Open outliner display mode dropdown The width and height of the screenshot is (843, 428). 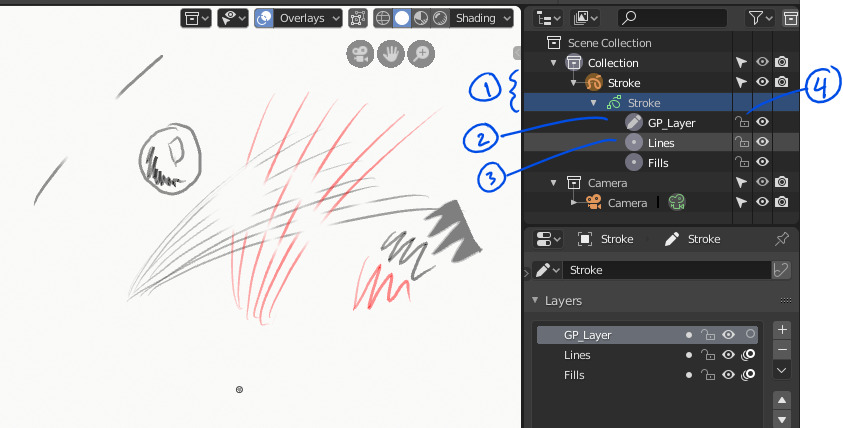[x=548, y=18]
